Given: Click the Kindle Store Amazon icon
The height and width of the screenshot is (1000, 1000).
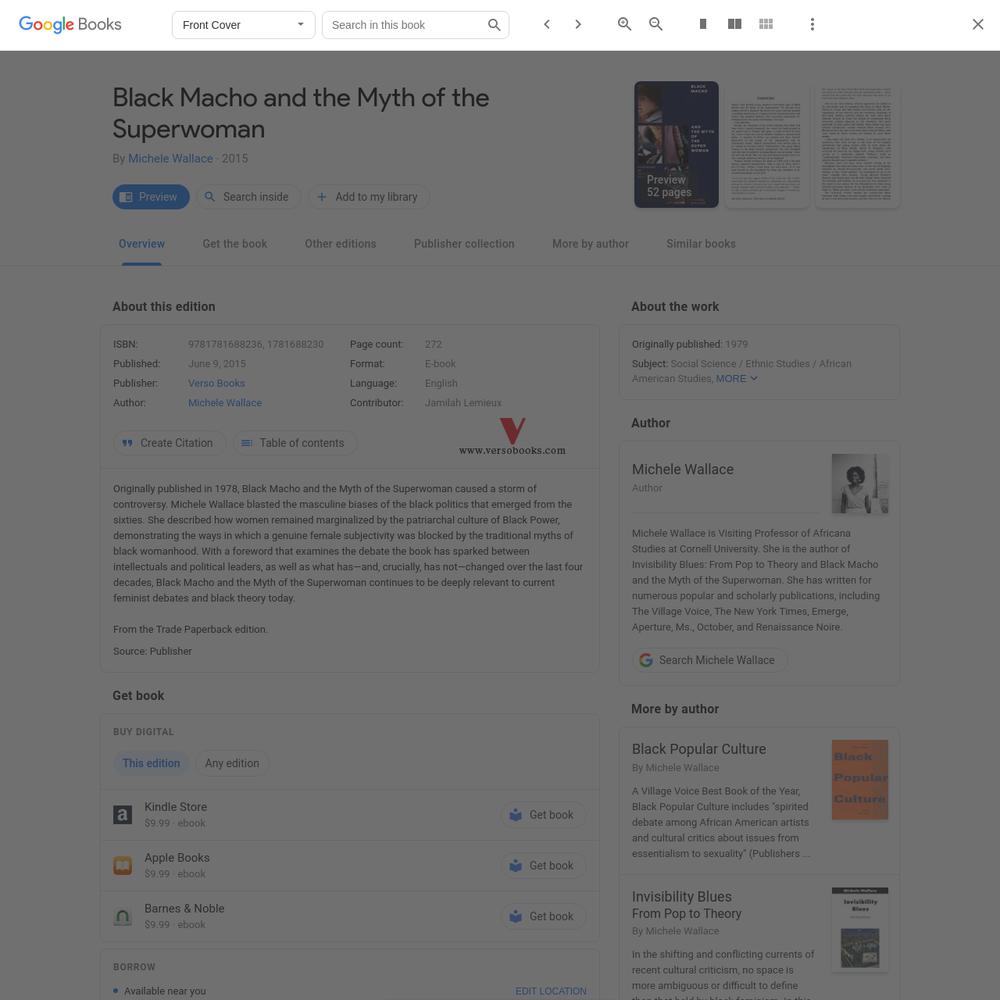Looking at the screenshot, I should (x=122, y=814).
